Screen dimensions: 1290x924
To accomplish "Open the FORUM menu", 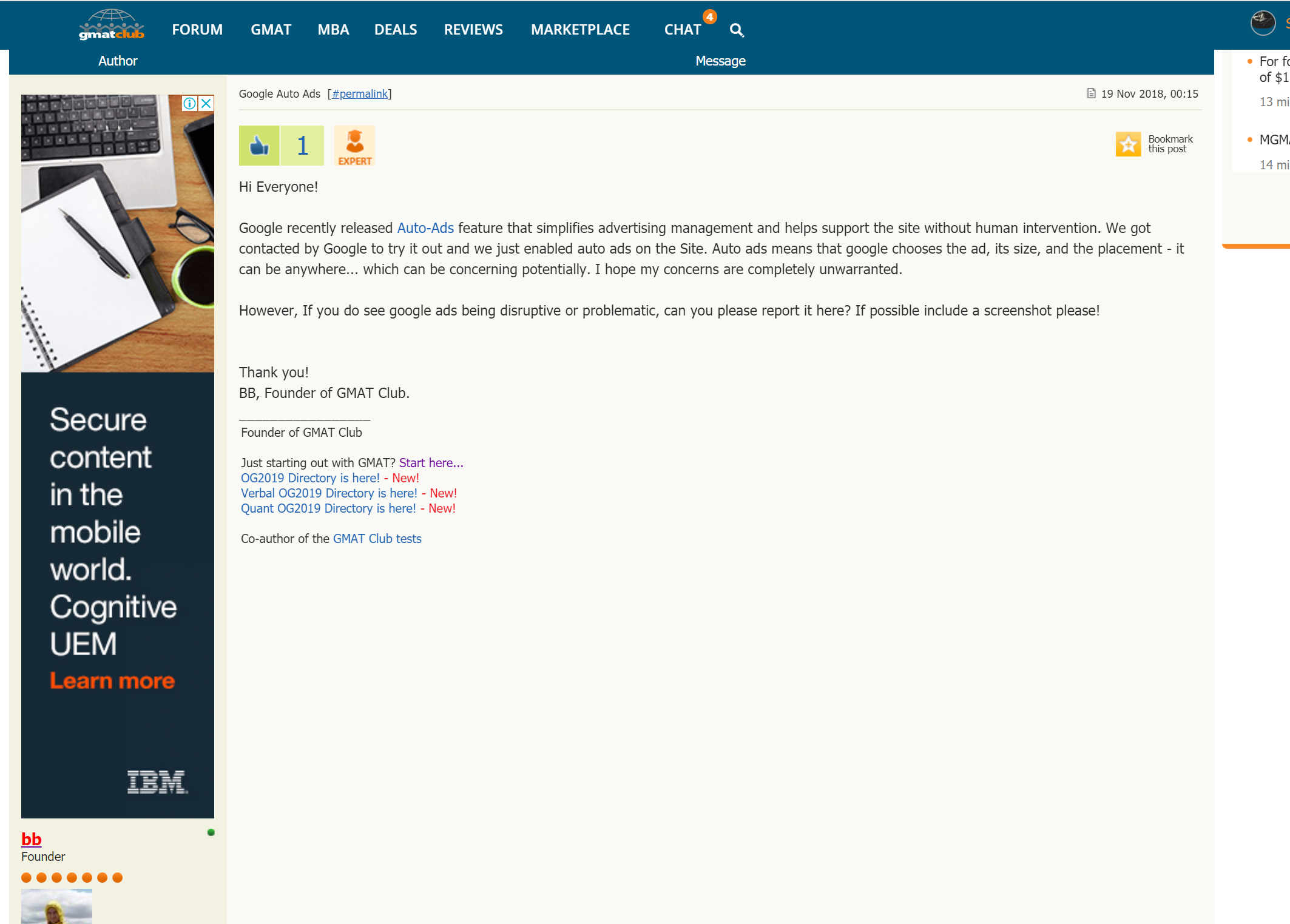I will click(x=197, y=29).
